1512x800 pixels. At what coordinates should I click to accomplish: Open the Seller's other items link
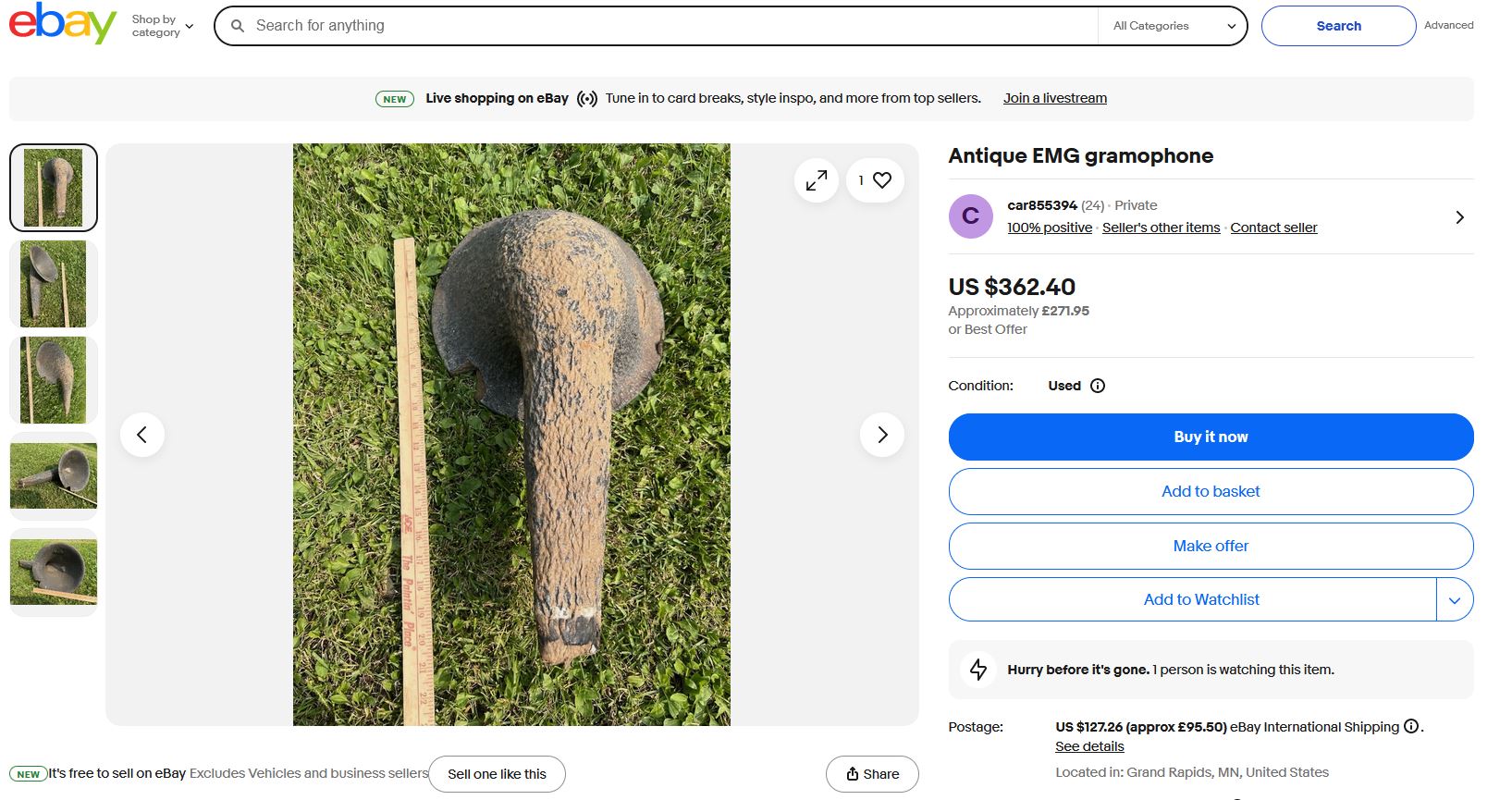click(1161, 228)
